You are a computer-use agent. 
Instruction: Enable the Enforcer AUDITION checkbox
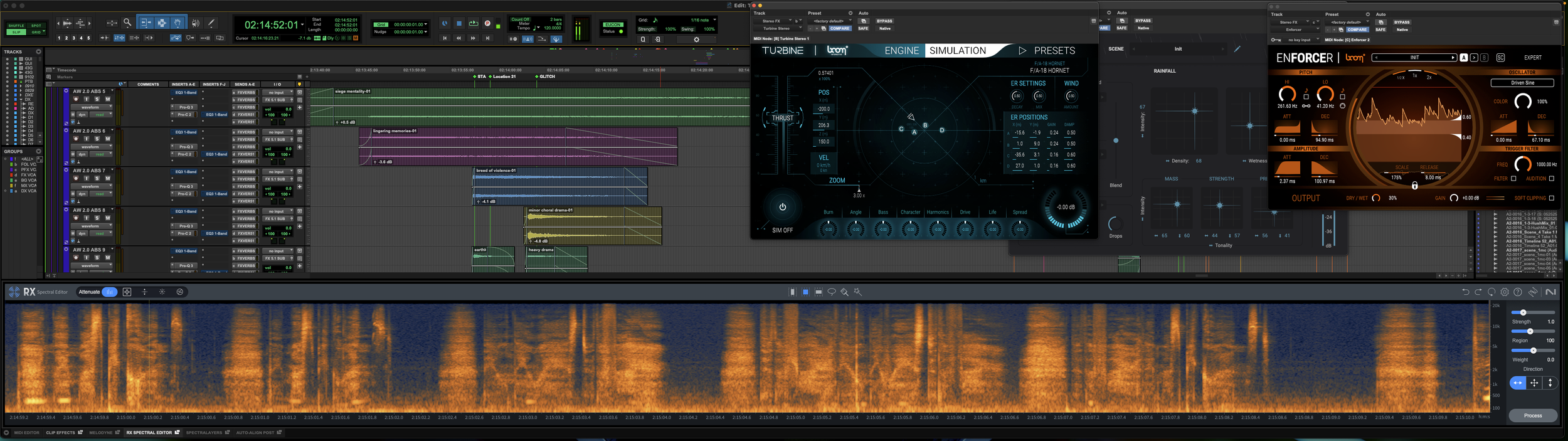[1552, 179]
